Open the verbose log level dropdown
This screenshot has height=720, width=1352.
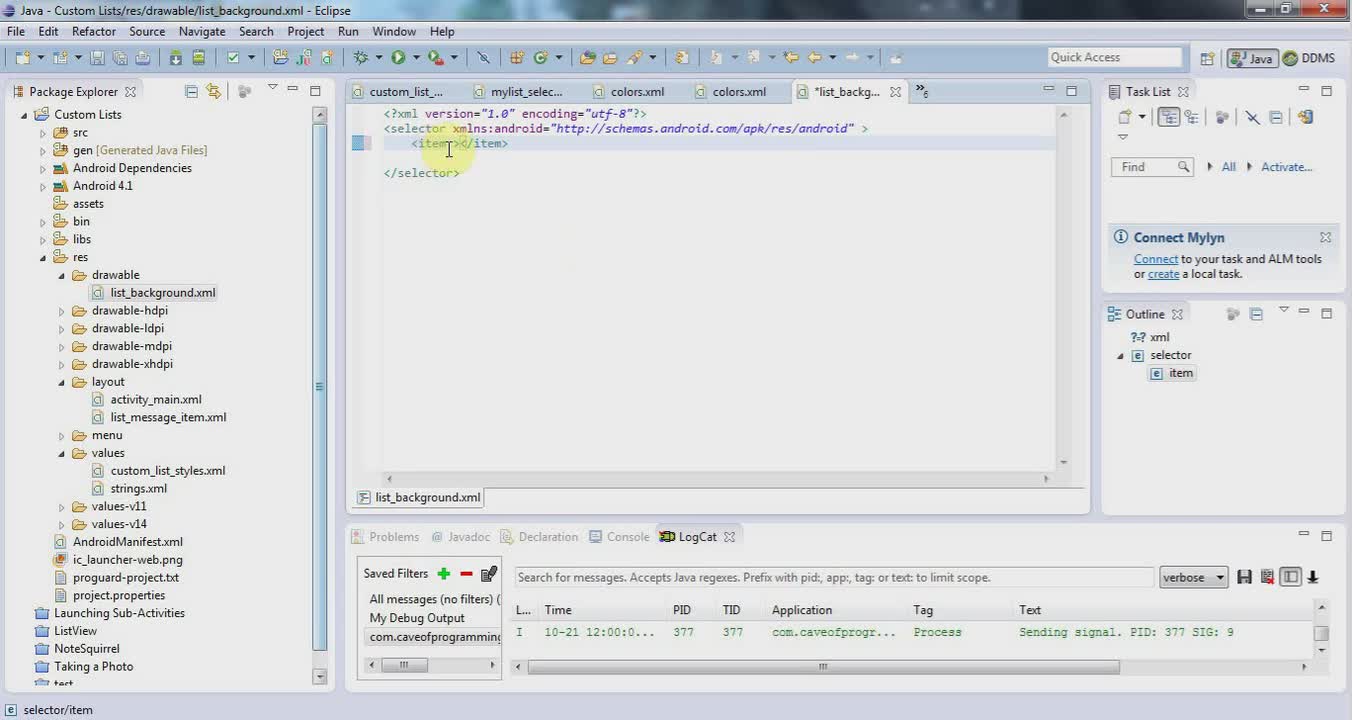coord(1193,577)
